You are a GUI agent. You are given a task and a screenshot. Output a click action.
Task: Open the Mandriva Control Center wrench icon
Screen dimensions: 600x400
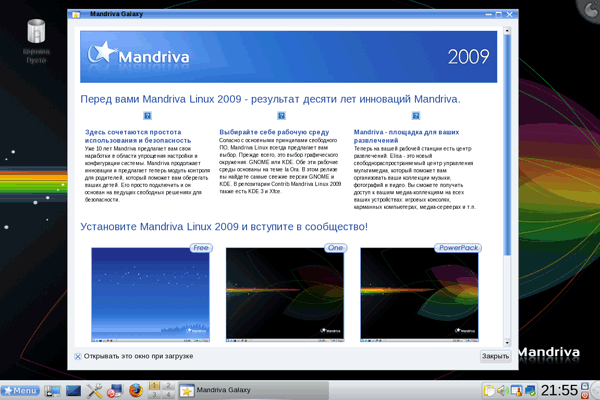click(x=94, y=390)
